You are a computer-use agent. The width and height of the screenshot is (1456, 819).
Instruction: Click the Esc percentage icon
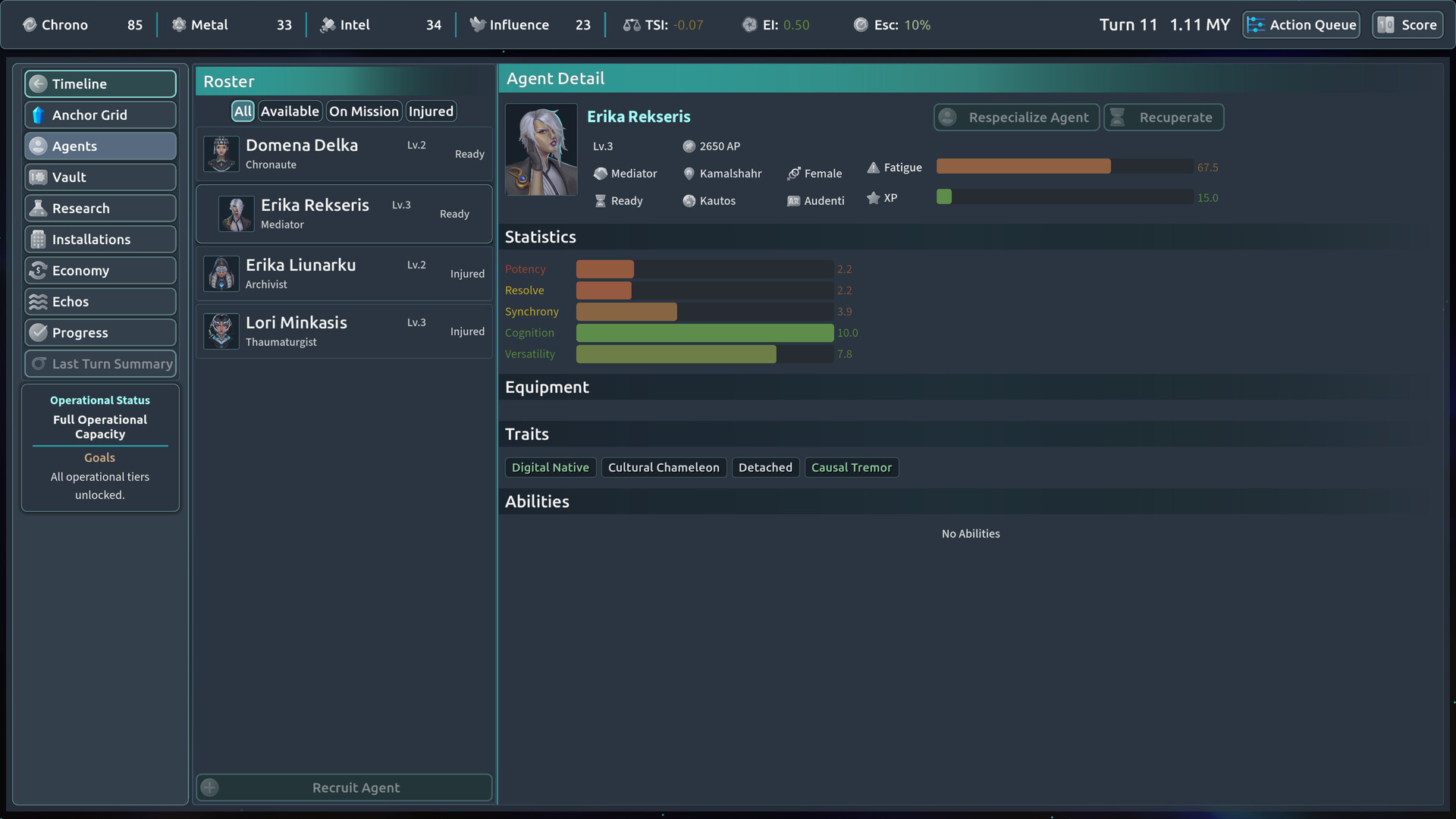[x=861, y=25]
